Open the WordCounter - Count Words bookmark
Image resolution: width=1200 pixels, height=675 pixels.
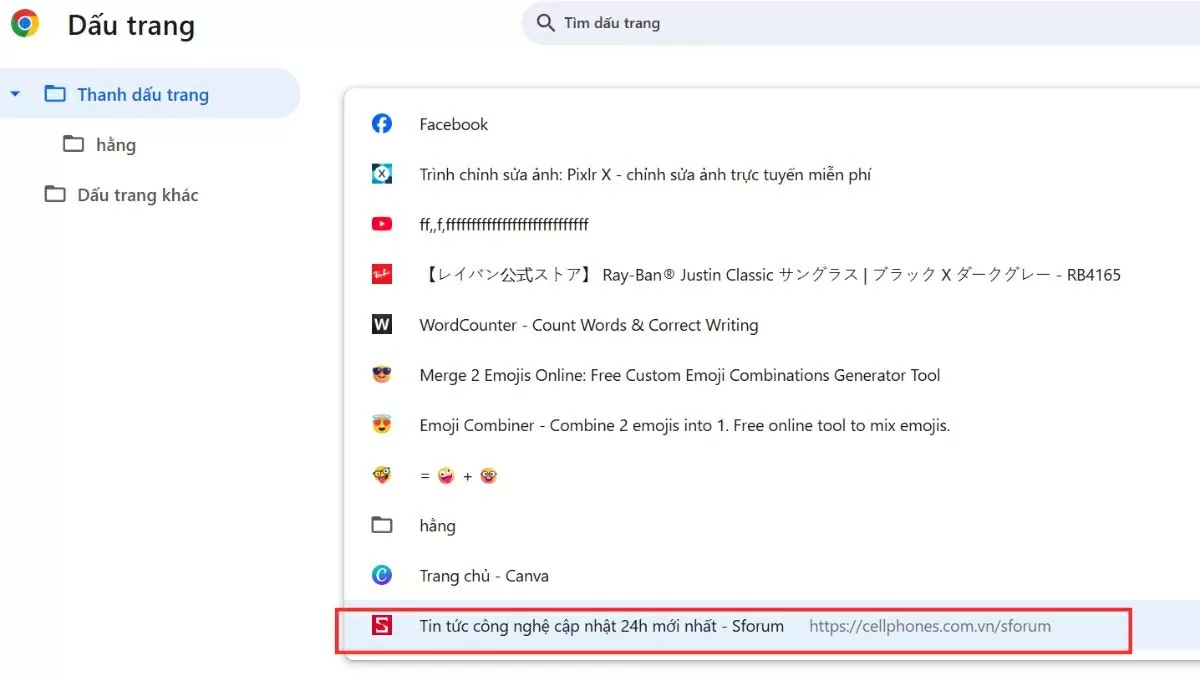(588, 325)
